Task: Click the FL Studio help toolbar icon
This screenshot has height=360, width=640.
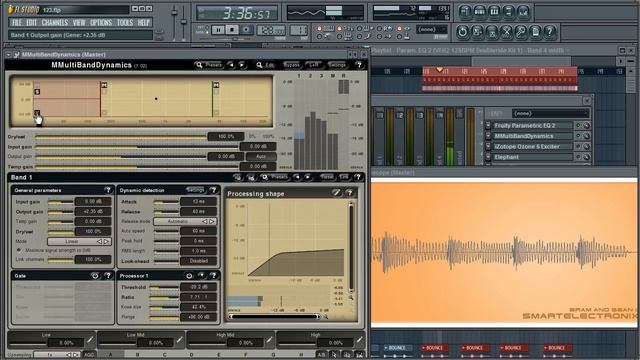Action: point(550,31)
